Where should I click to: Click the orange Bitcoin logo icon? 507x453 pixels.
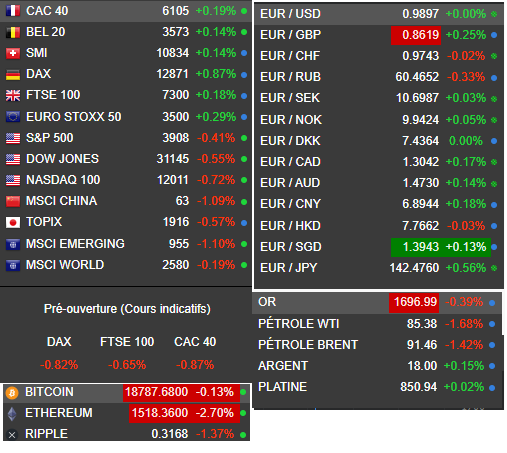click(x=12, y=392)
